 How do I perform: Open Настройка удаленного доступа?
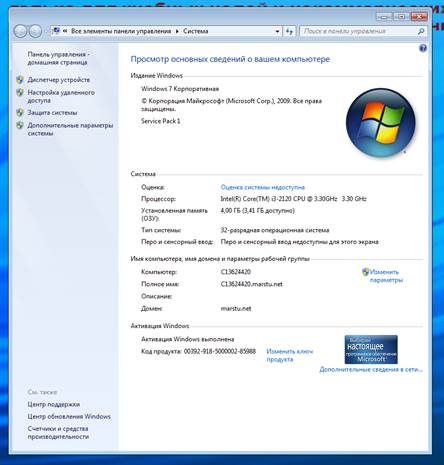point(61,96)
